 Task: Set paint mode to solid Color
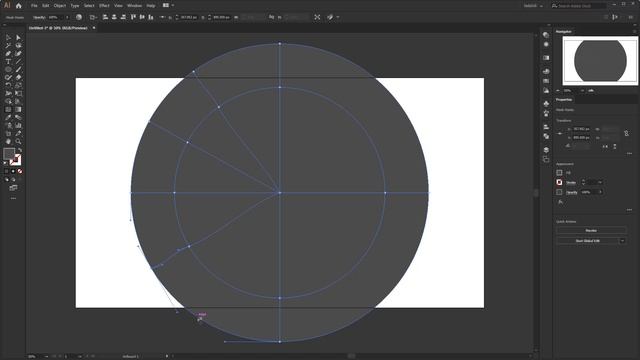point(7,171)
